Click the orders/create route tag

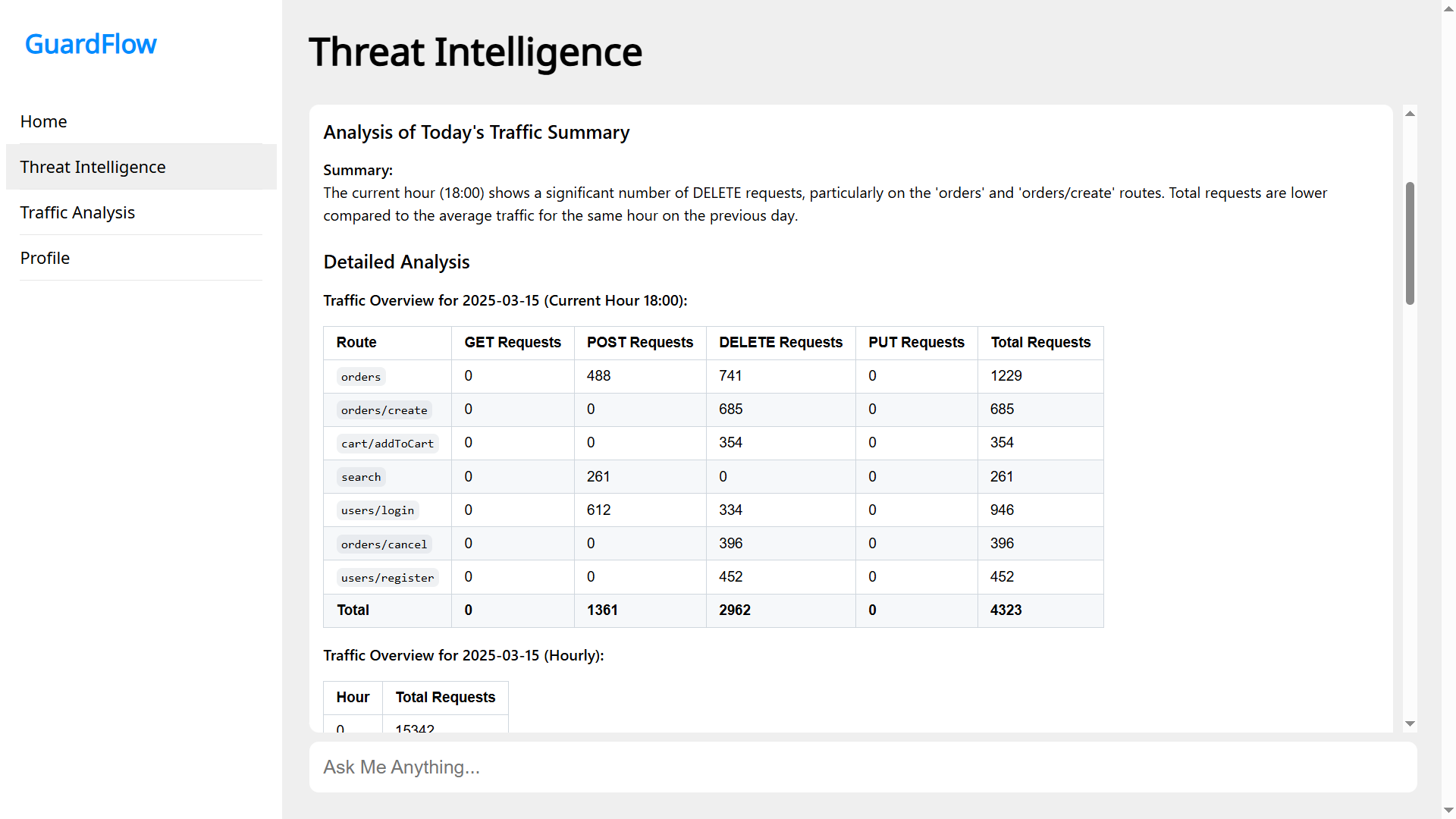coord(384,410)
